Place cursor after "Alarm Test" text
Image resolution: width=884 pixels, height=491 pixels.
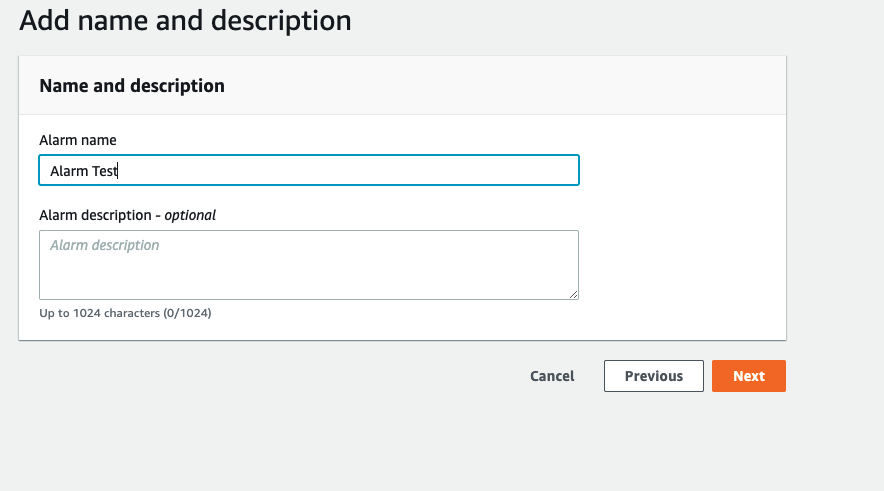120,171
